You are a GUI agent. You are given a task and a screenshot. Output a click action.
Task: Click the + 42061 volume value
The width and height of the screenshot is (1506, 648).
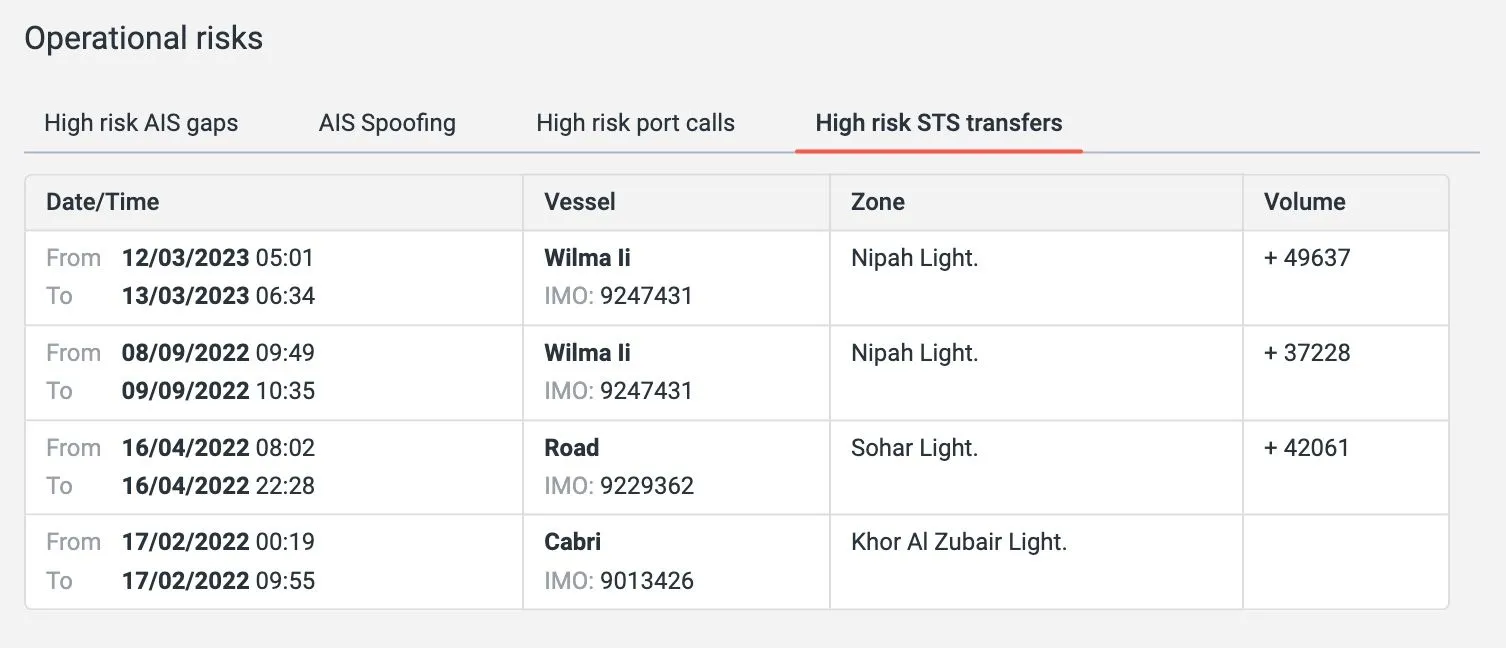(x=1306, y=448)
